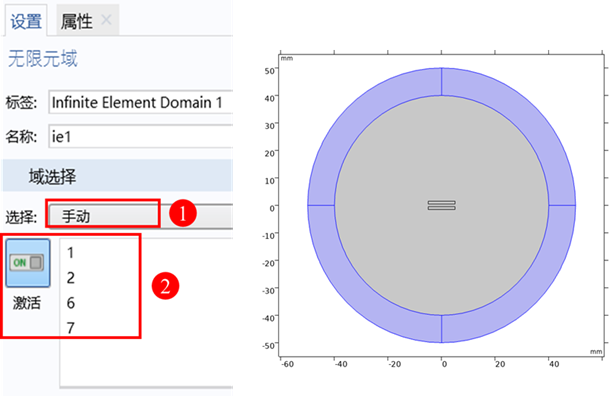Image resolution: width=609 pixels, height=396 pixels.
Task: Select domain 7 in the selection list
Action: pyautogui.click(x=70, y=328)
